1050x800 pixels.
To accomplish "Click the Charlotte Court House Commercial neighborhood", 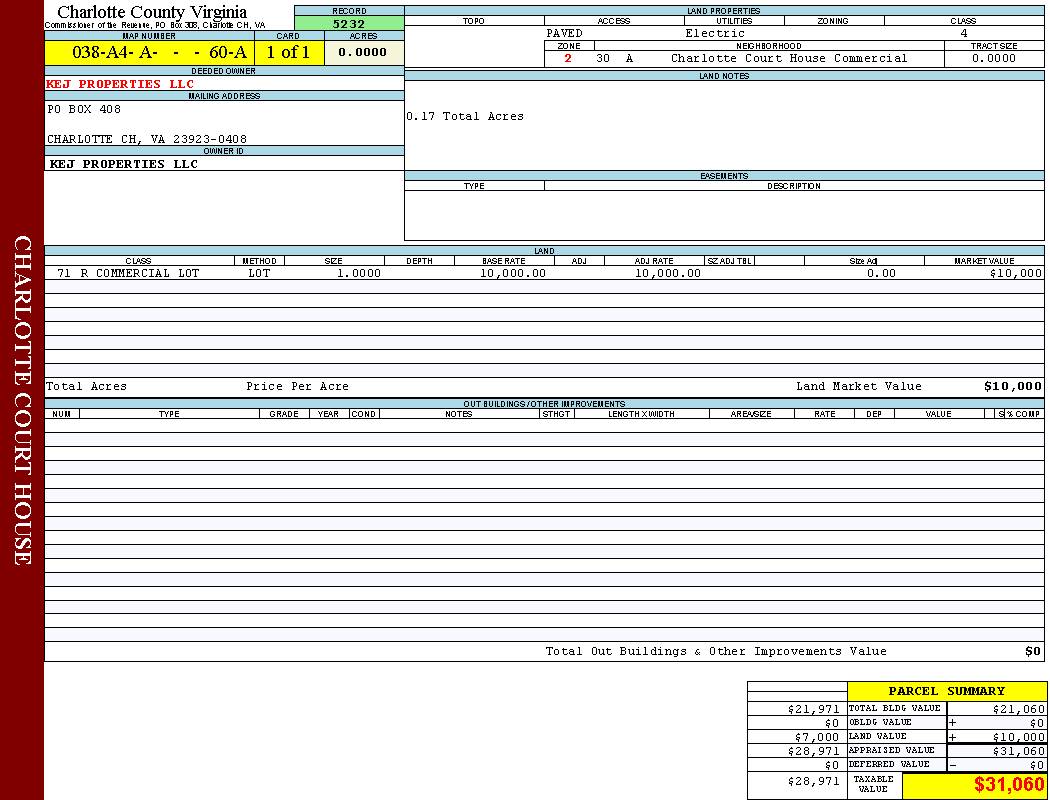I will click(789, 59).
